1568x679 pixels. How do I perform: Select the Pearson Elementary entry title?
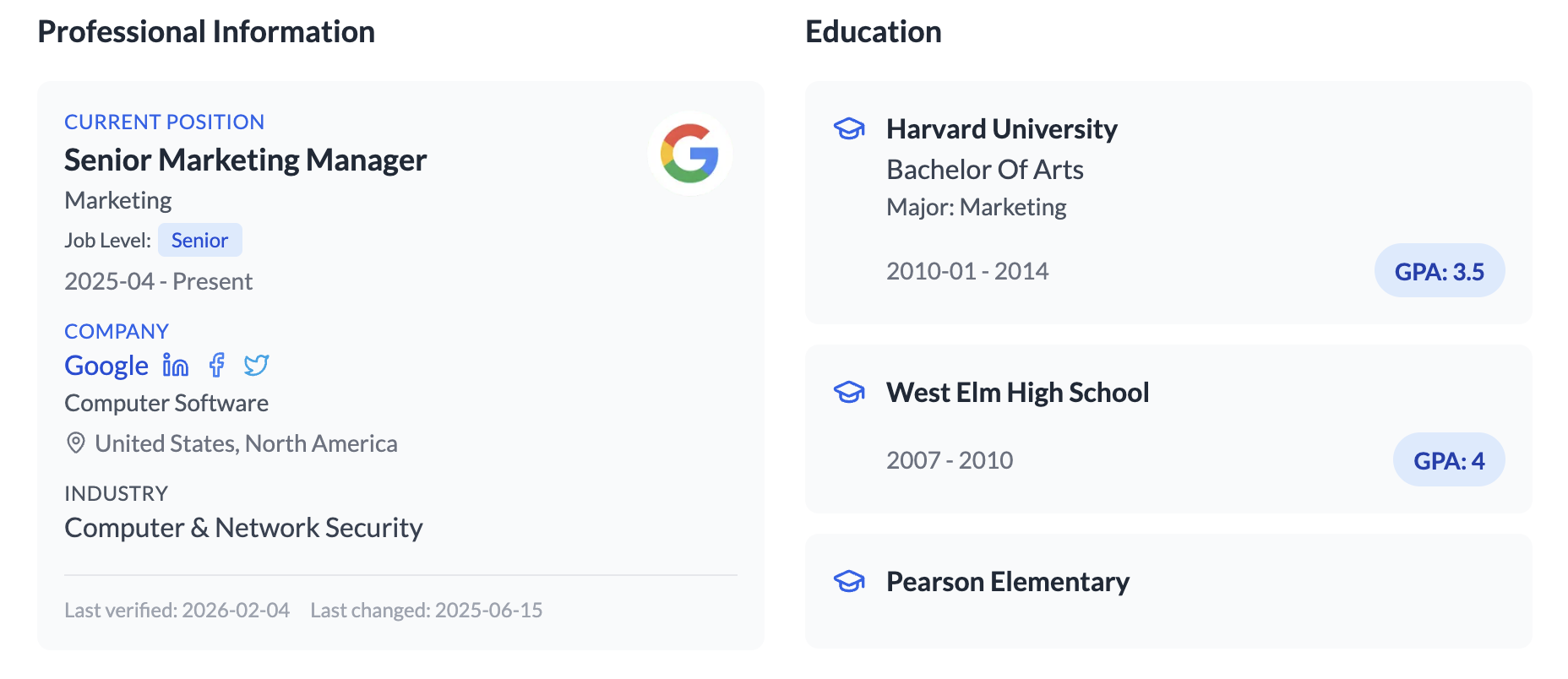click(1007, 582)
